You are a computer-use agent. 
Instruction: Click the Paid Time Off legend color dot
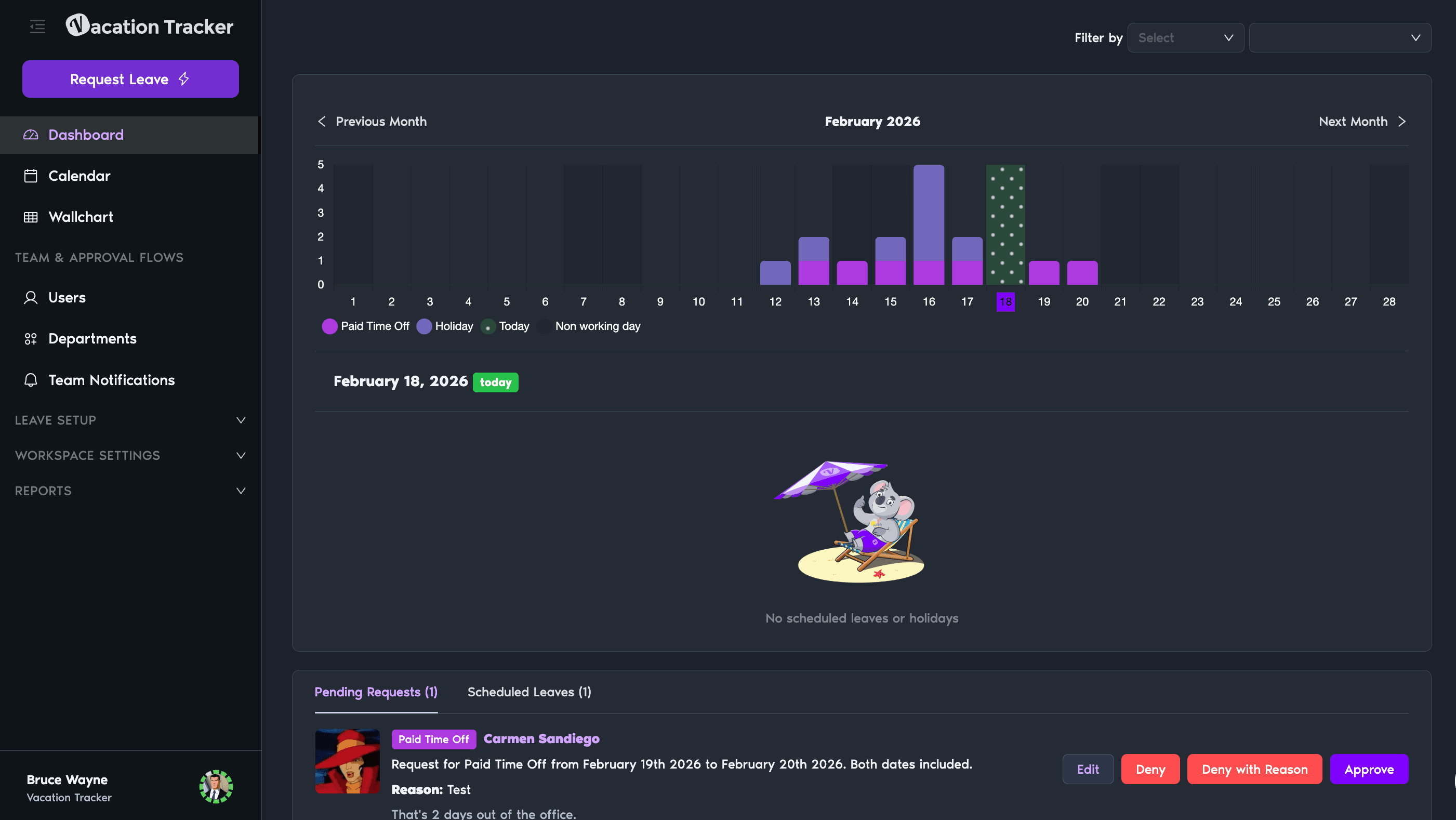330,326
